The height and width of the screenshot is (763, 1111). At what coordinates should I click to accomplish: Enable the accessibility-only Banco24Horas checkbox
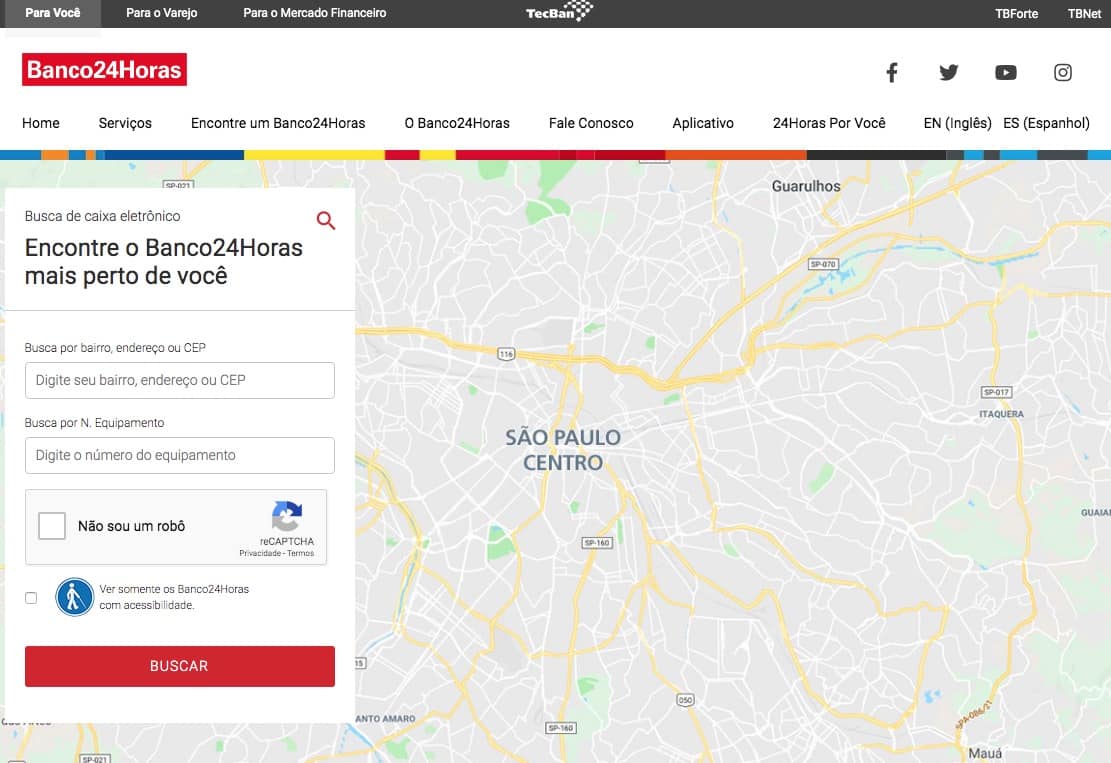(31, 598)
